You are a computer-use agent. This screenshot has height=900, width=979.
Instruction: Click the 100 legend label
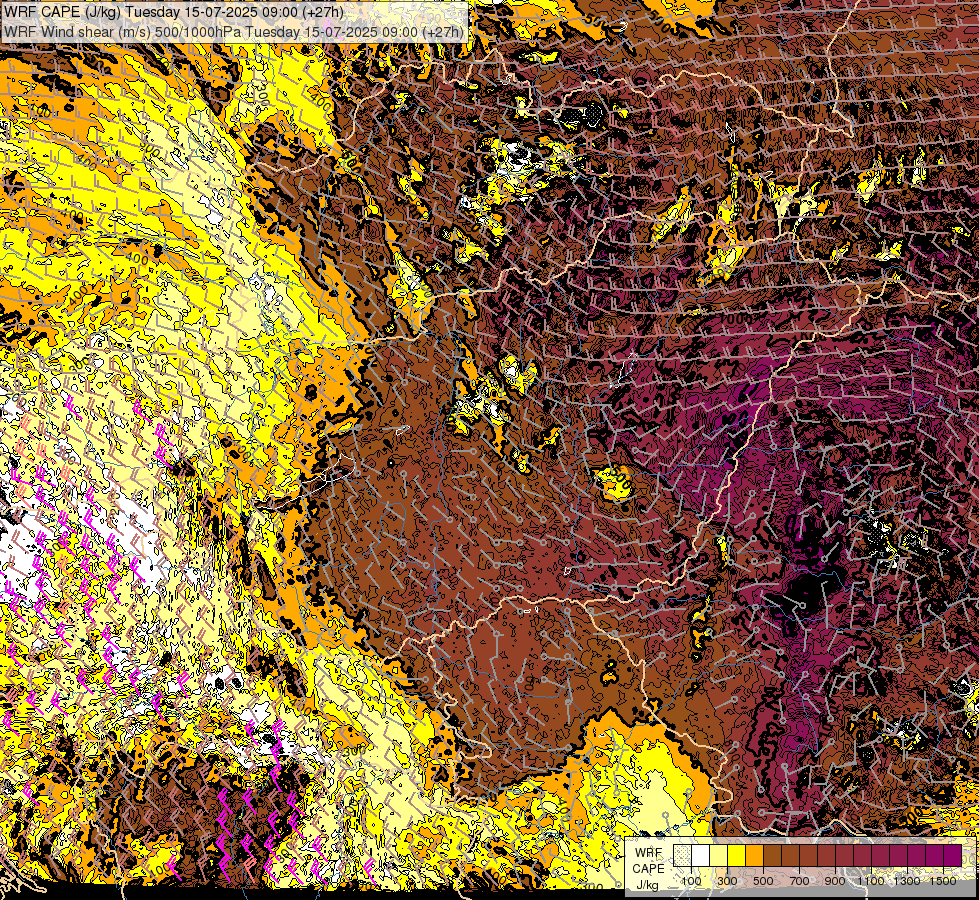coord(691,881)
